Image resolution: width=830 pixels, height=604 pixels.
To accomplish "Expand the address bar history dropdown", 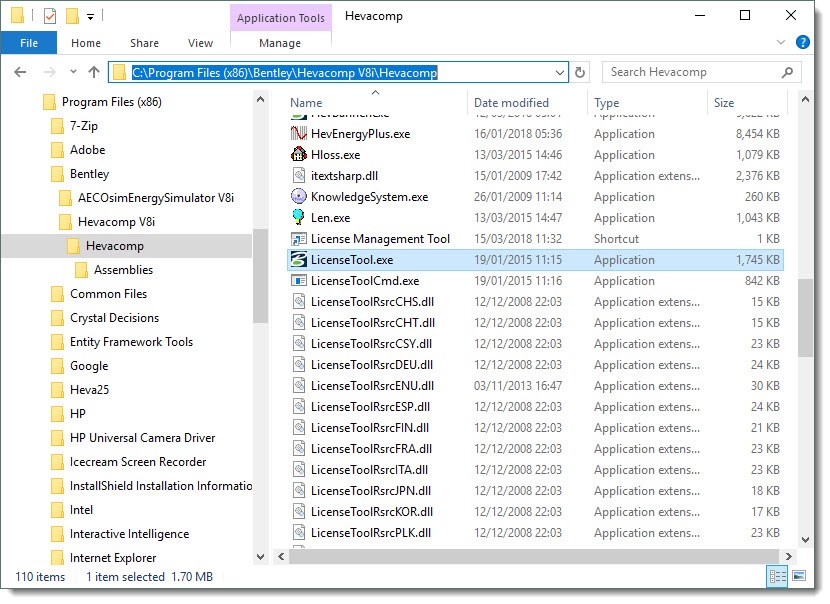I will [x=560, y=72].
